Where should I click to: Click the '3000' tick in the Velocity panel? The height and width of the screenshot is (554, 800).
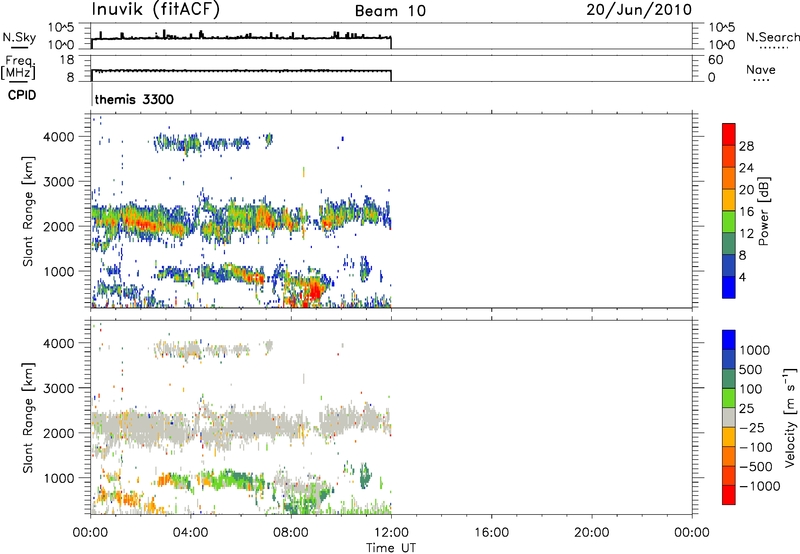(x=59, y=388)
